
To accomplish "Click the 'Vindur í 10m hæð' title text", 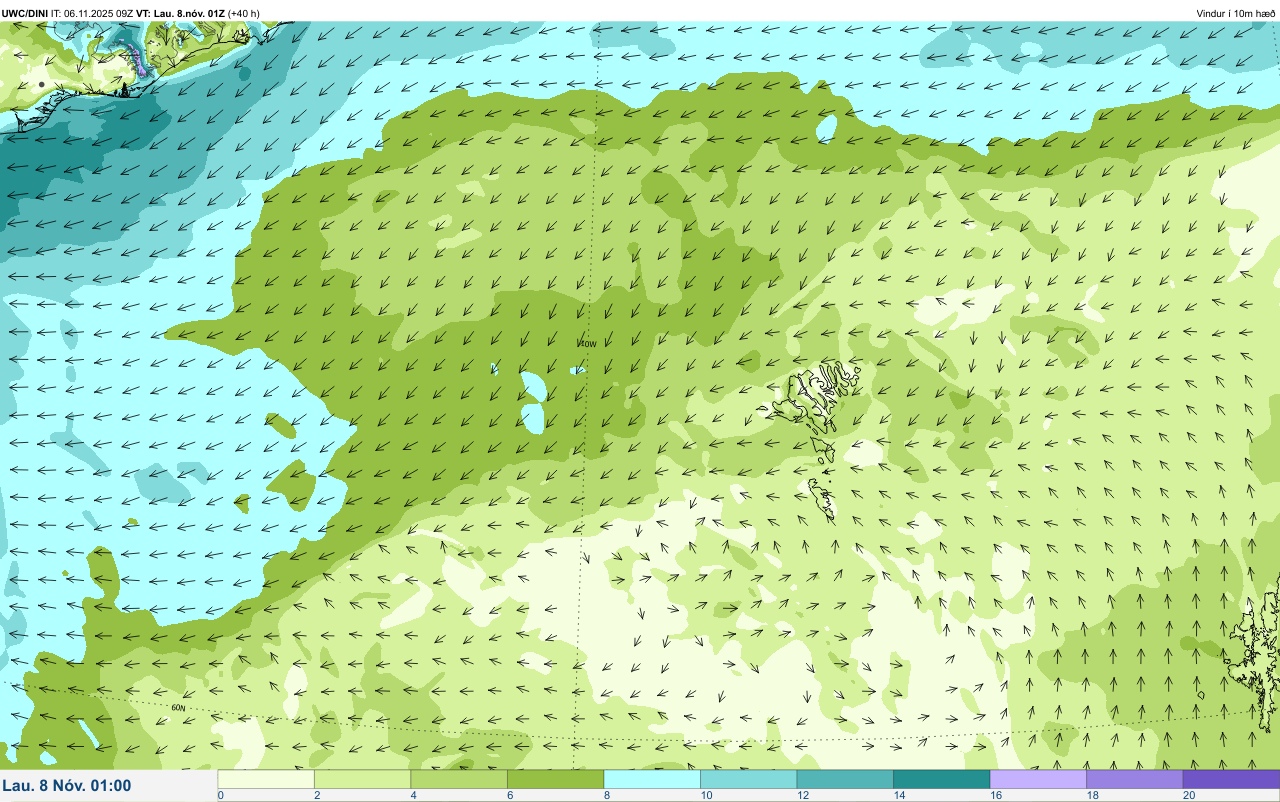I will tap(1236, 13).
